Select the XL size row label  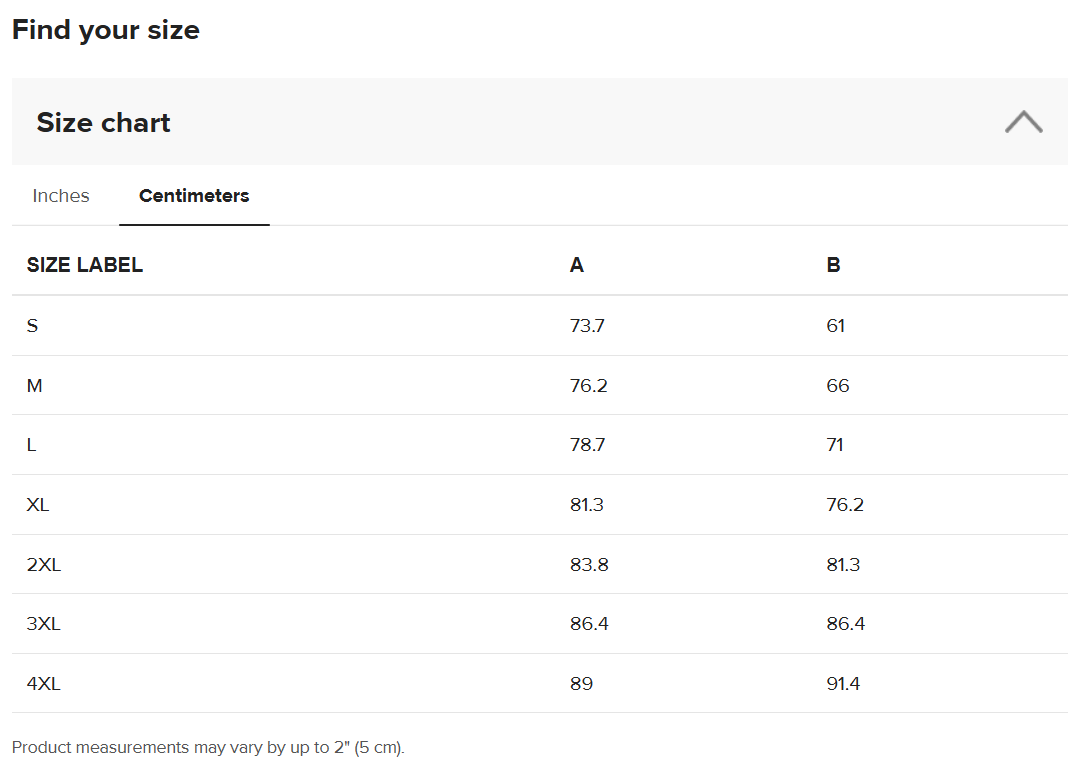pos(38,505)
